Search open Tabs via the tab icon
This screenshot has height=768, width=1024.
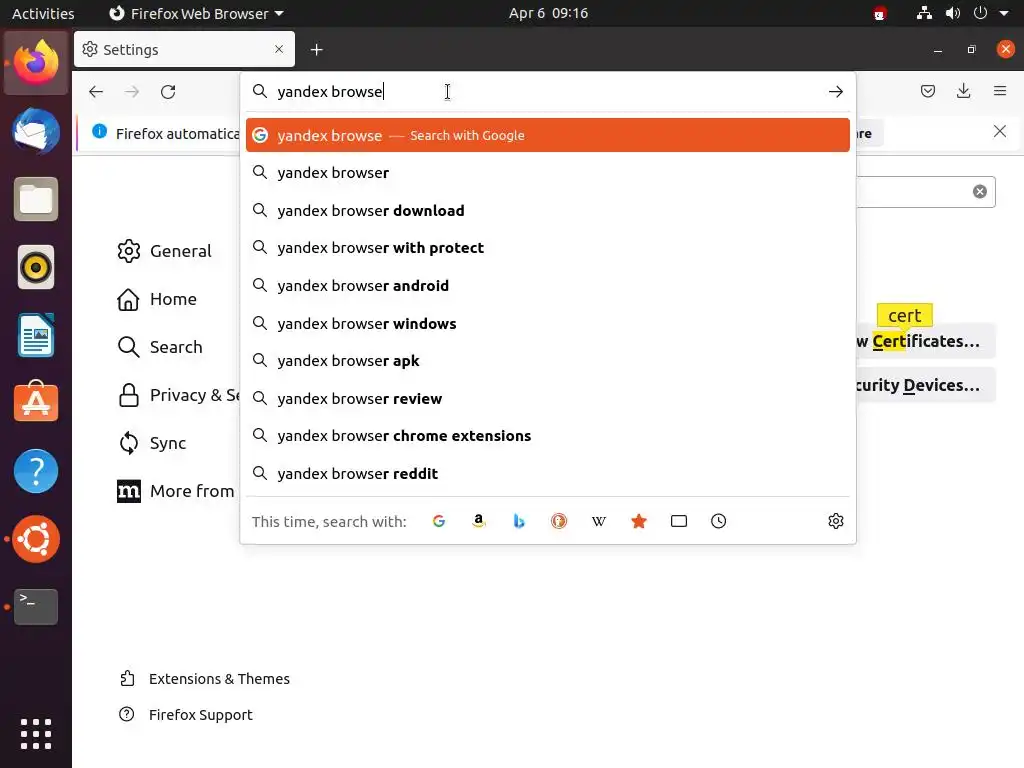click(679, 521)
